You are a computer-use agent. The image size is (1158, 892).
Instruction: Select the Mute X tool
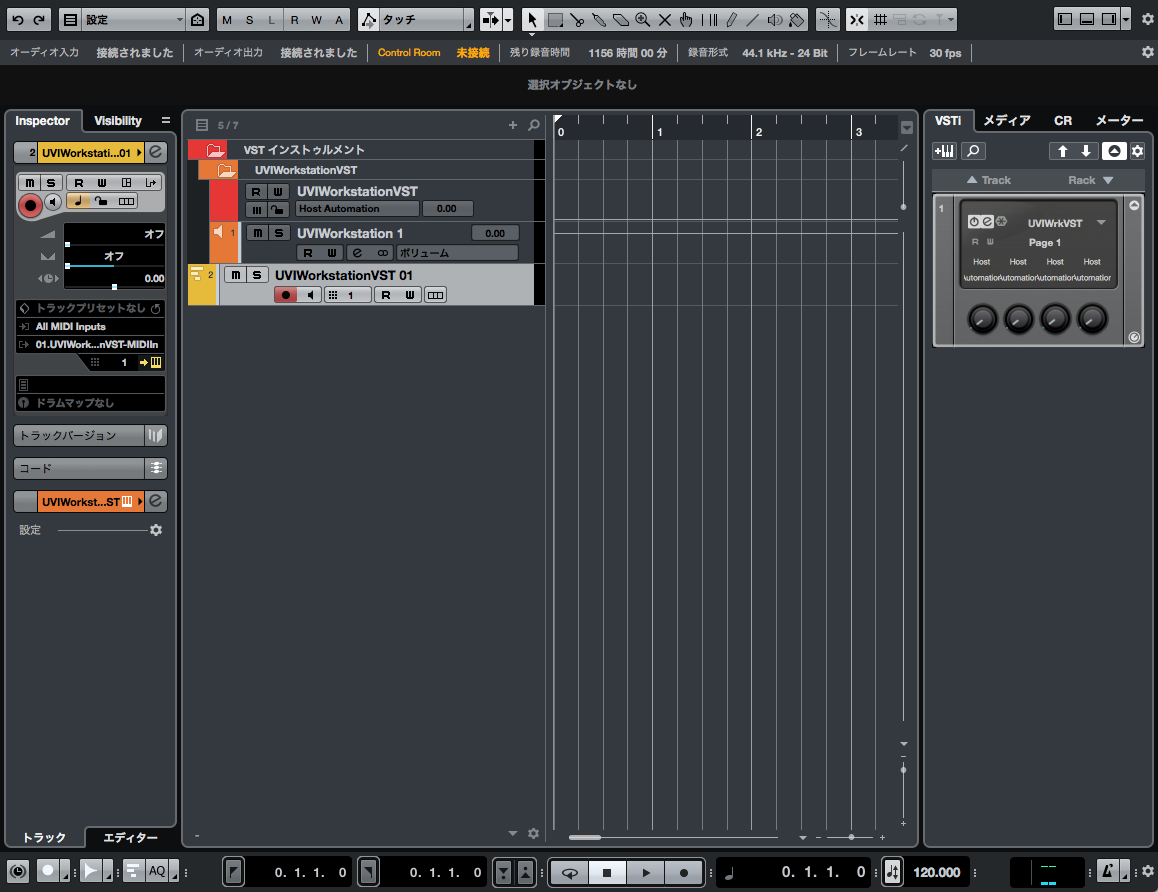pos(665,20)
